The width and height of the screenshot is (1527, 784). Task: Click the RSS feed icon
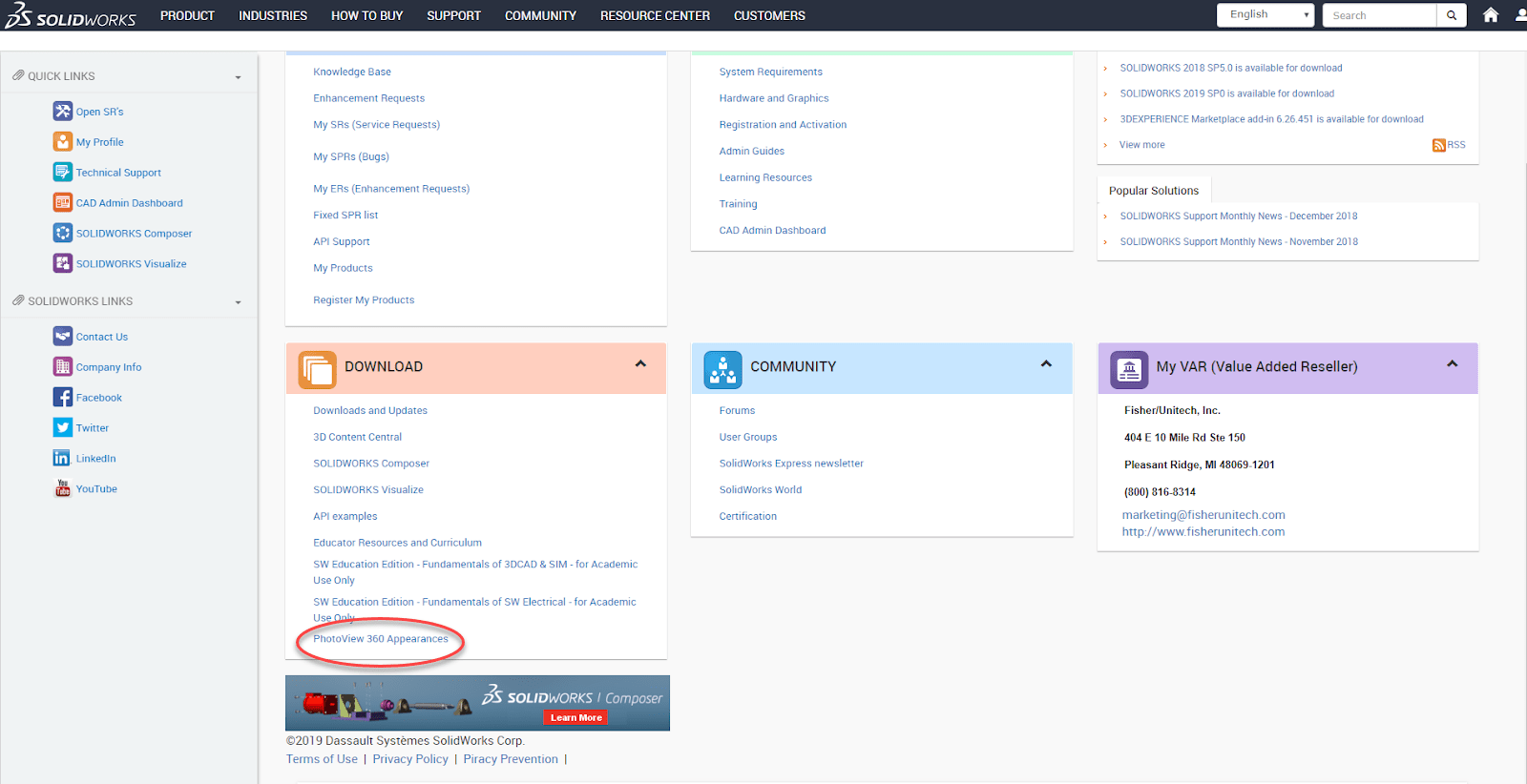(1438, 145)
